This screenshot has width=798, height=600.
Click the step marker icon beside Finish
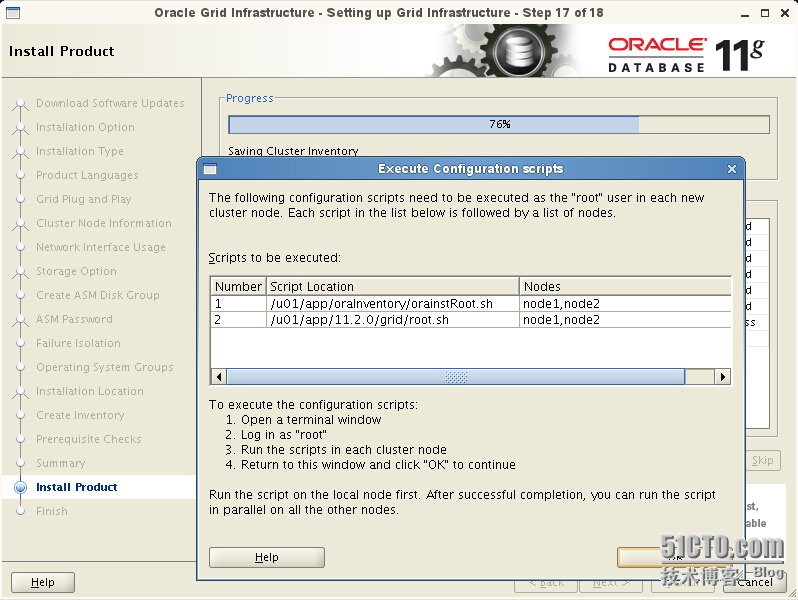tap(20, 511)
